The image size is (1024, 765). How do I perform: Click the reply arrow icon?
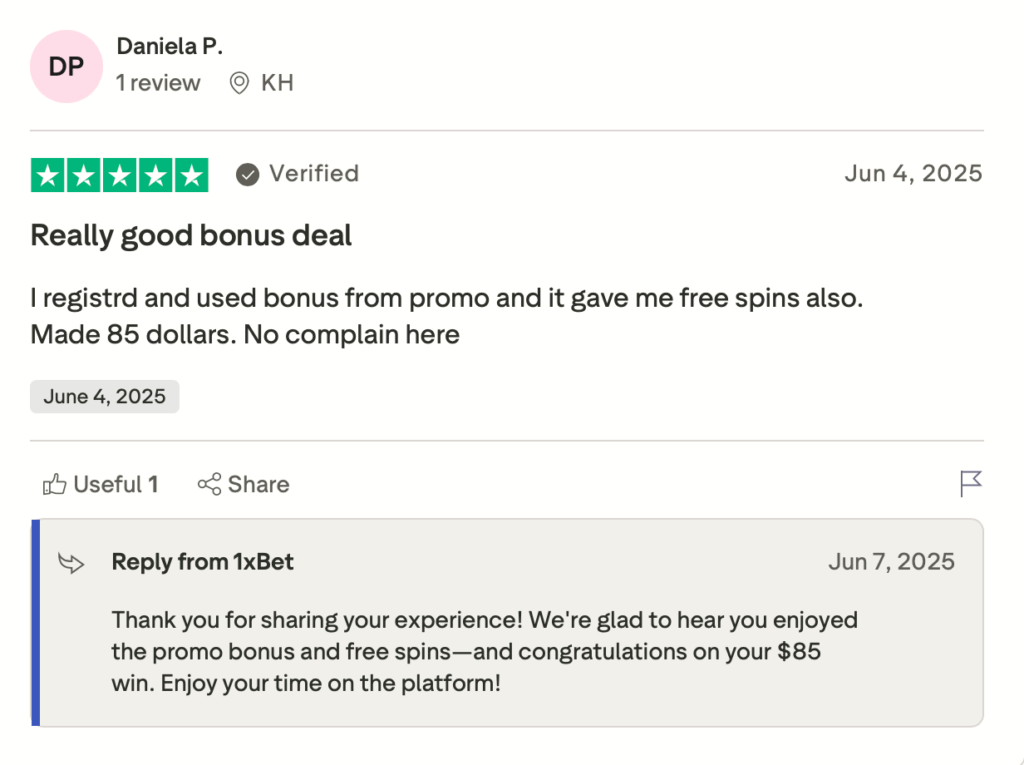(x=72, y=563)
